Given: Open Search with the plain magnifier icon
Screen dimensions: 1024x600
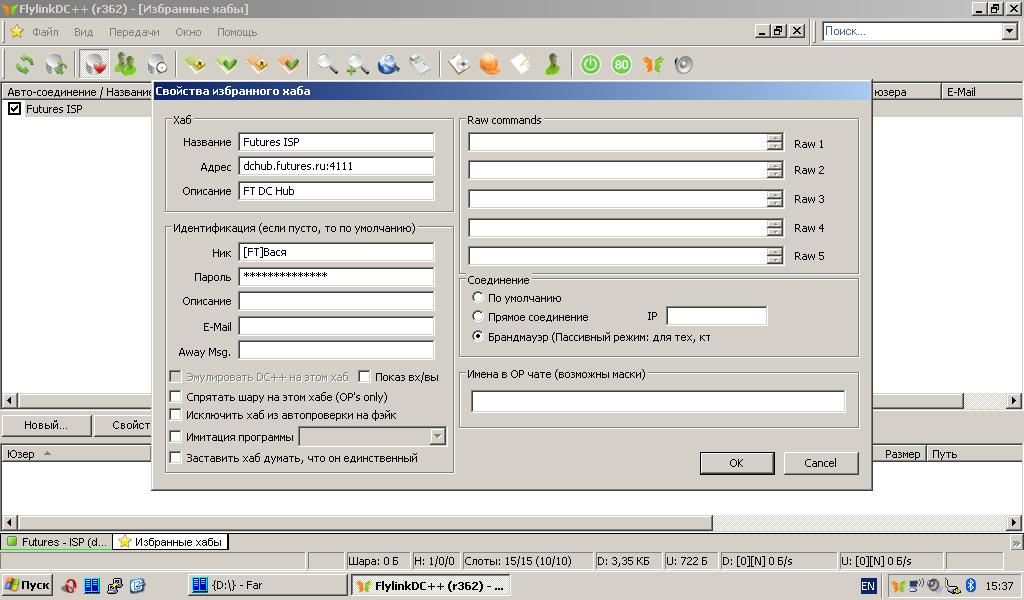Looking at the screenshot, I should point(327,64).
